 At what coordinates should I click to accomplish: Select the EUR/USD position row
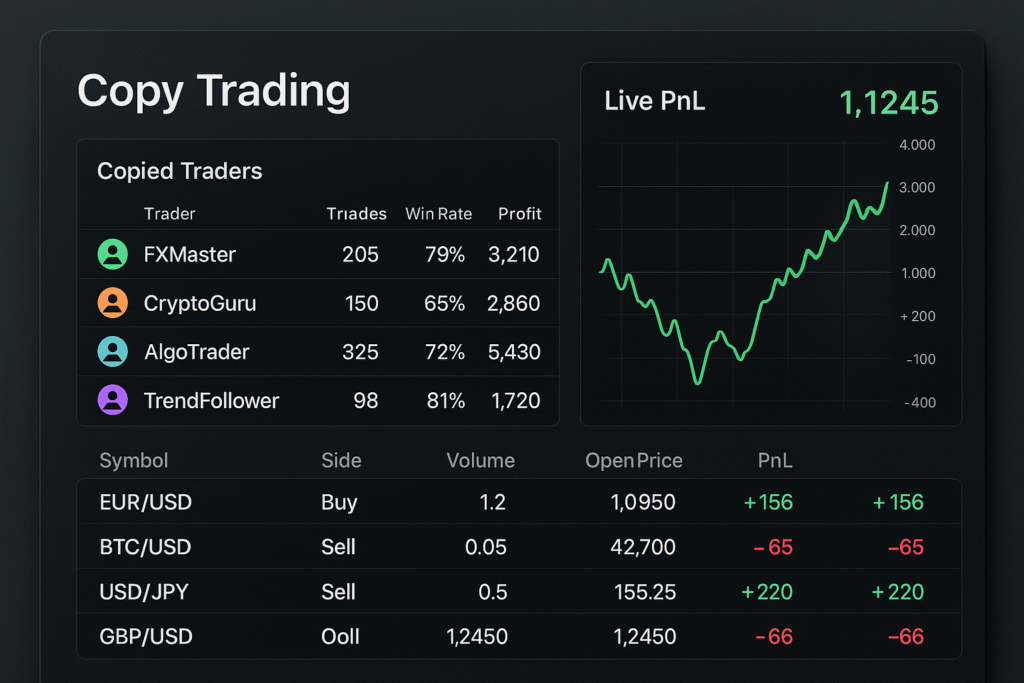pos(145,502)
